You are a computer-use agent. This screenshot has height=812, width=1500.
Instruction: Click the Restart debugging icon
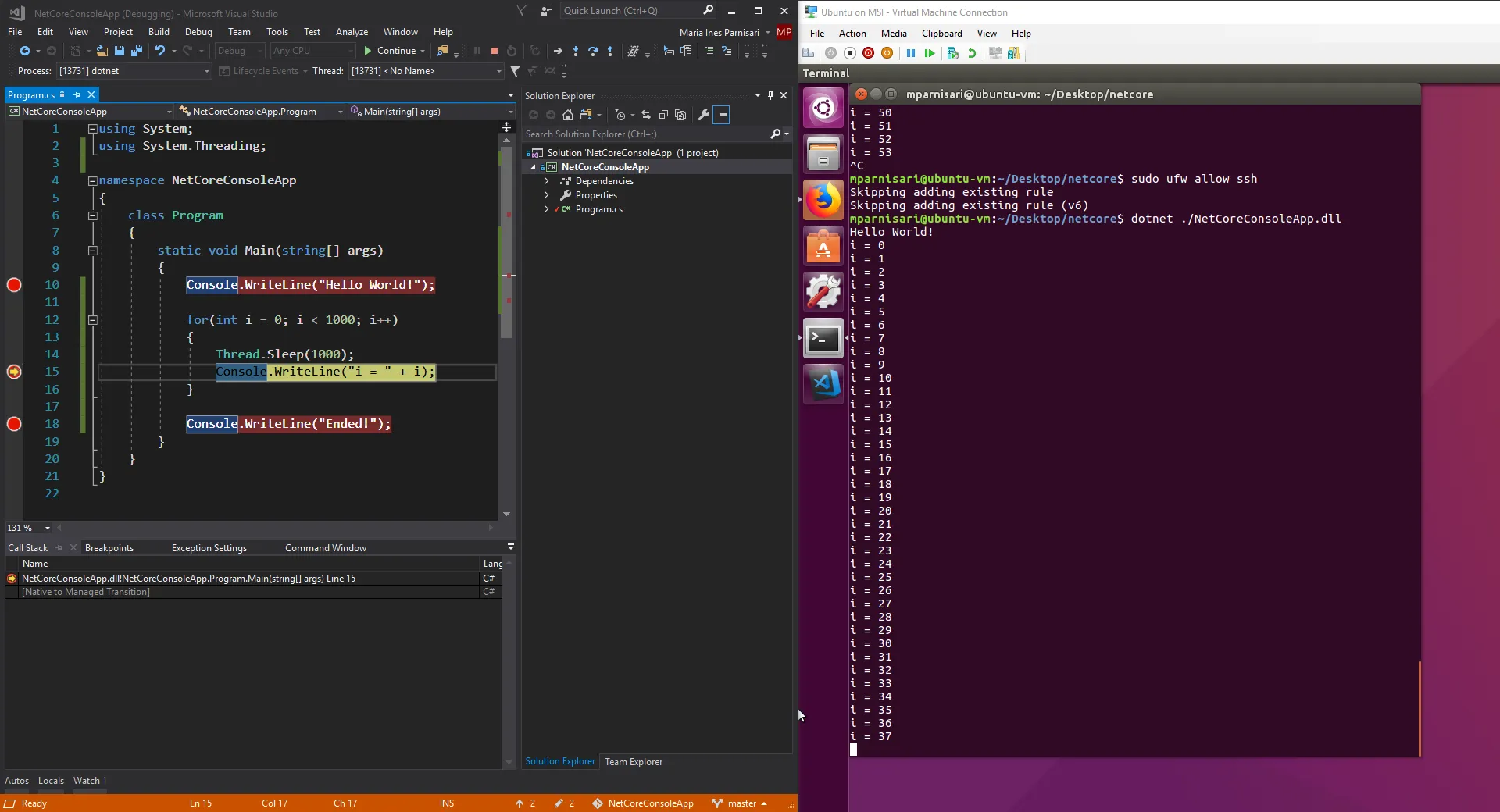pos(512,51)
